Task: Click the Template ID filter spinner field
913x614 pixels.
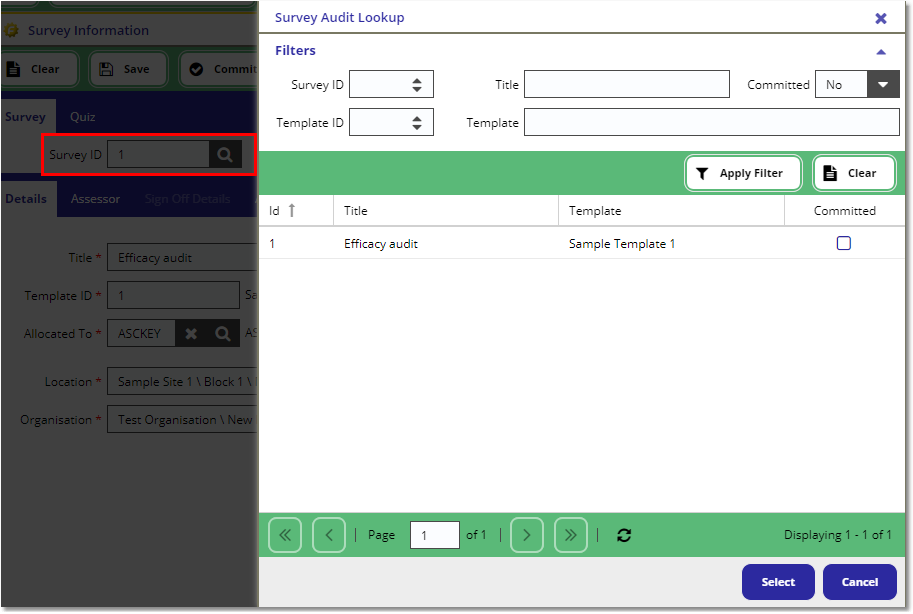Action: click(x=391, y=122)
